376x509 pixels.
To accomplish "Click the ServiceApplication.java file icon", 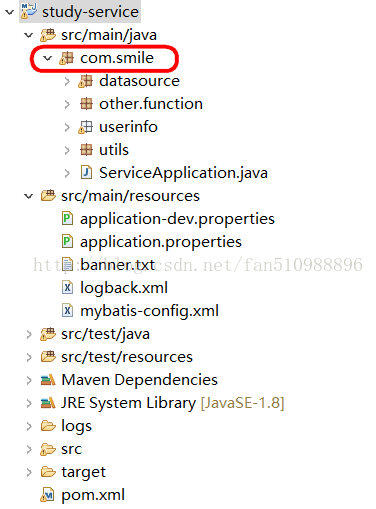I will [86, 173].
